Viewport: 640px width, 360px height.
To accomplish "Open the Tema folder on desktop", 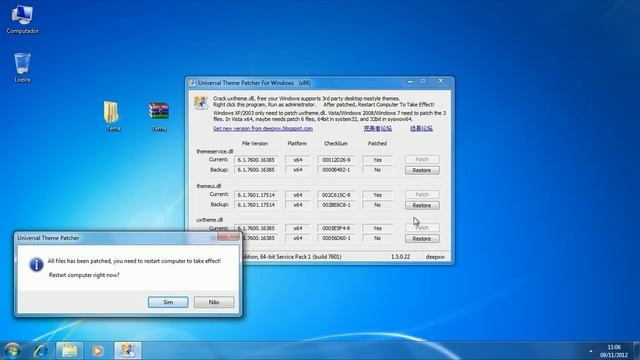I will (113, 116).
